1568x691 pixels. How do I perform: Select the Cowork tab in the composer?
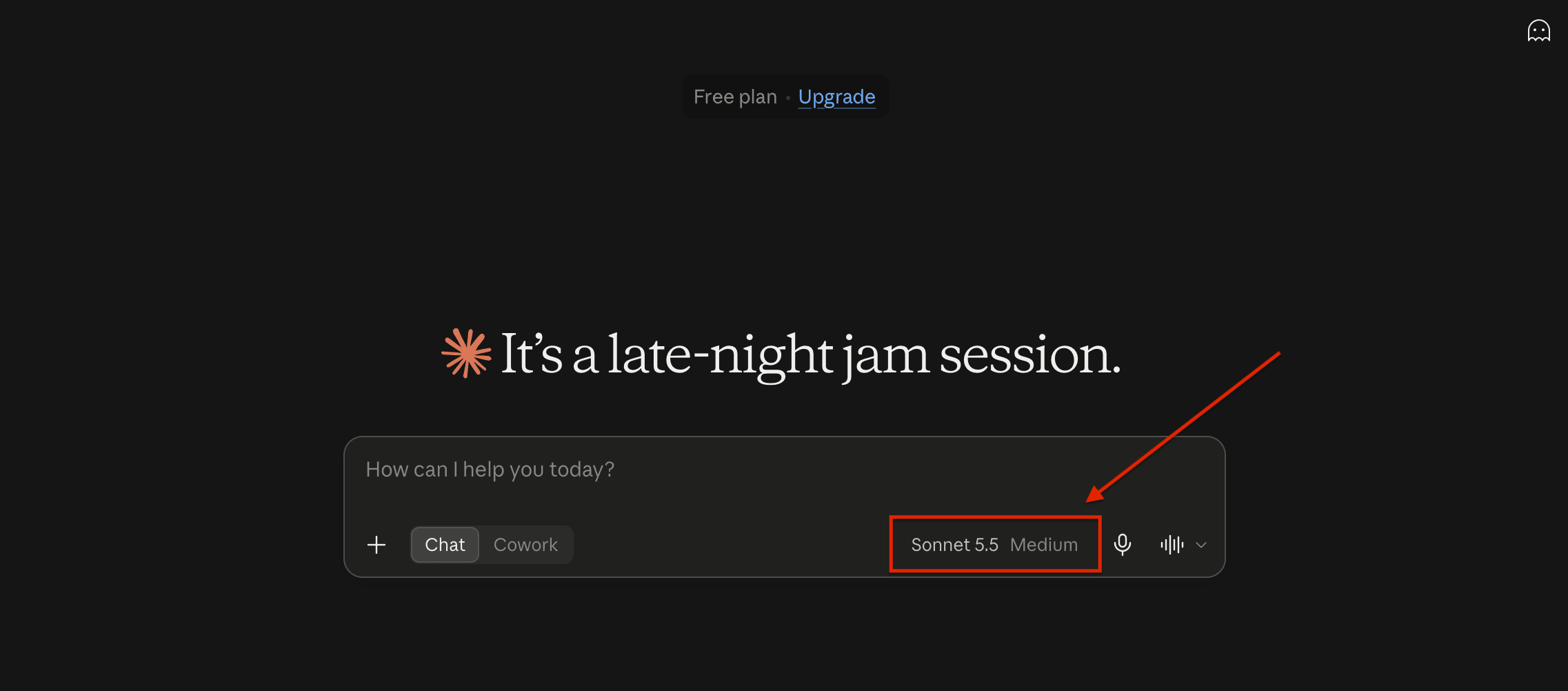525,545
